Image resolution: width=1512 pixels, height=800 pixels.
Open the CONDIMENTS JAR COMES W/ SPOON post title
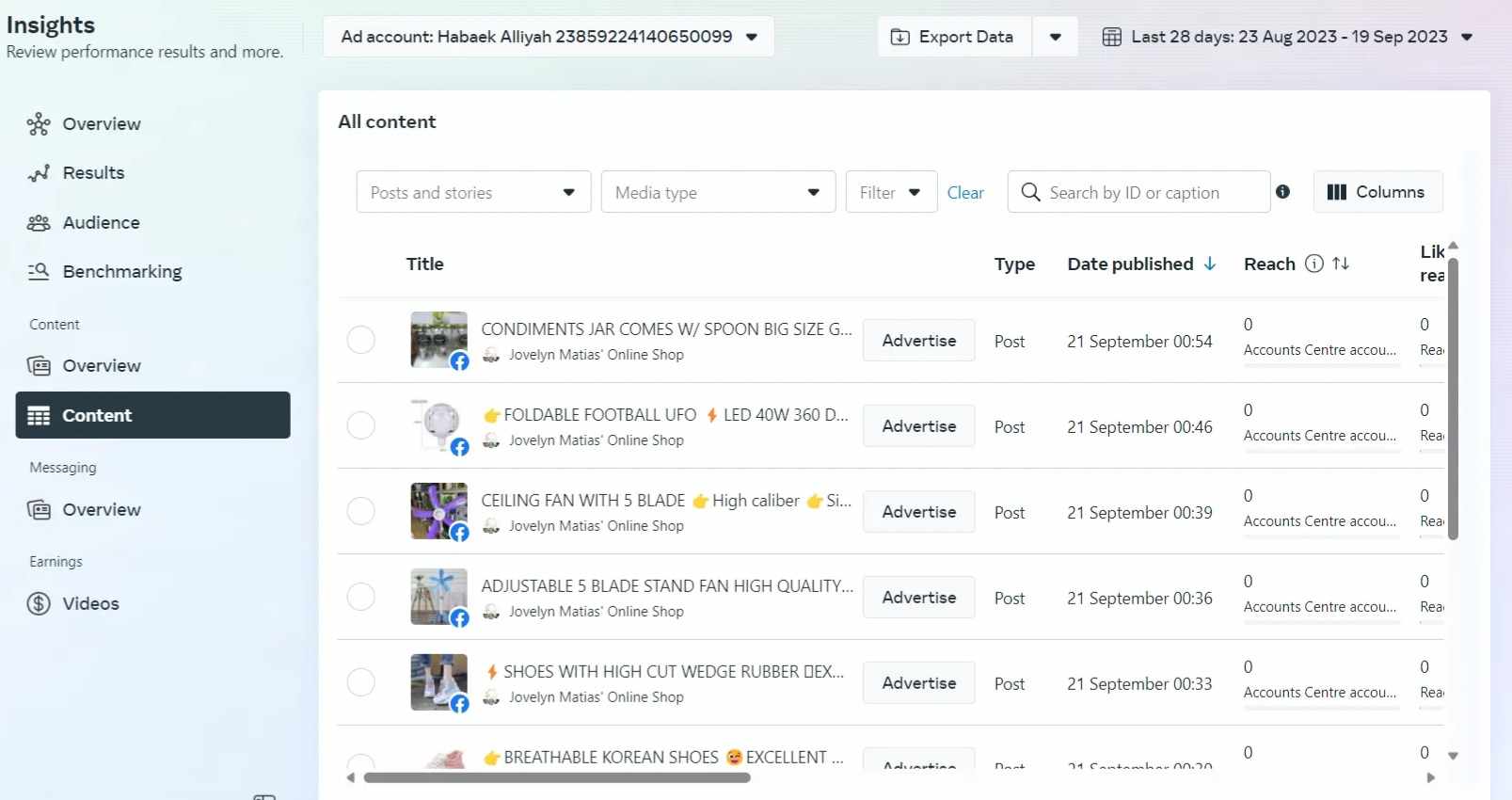click(666, 329)
